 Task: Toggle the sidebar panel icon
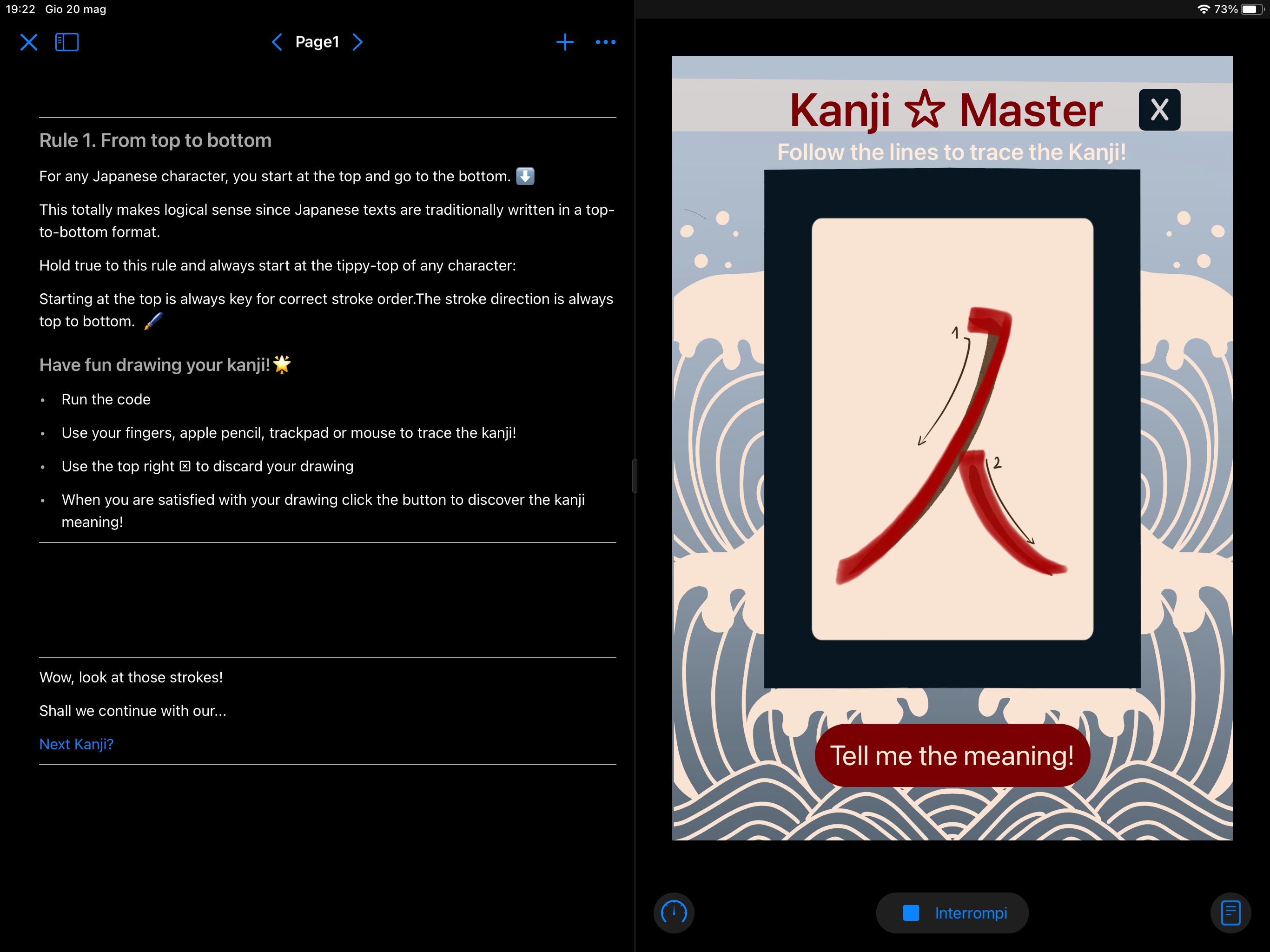(x=66, y=42)
